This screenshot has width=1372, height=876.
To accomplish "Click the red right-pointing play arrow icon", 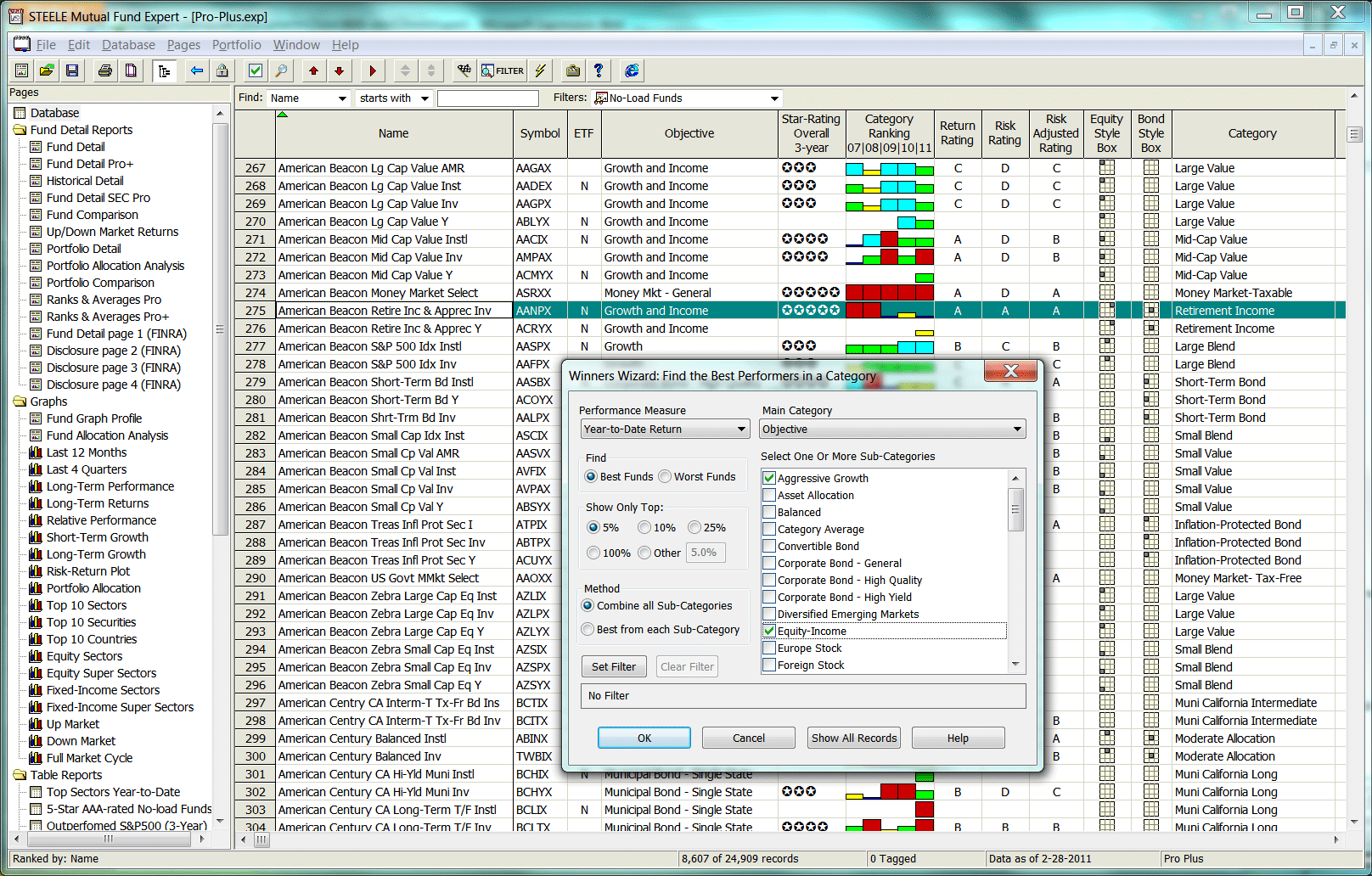I will [x=373, y=70].
